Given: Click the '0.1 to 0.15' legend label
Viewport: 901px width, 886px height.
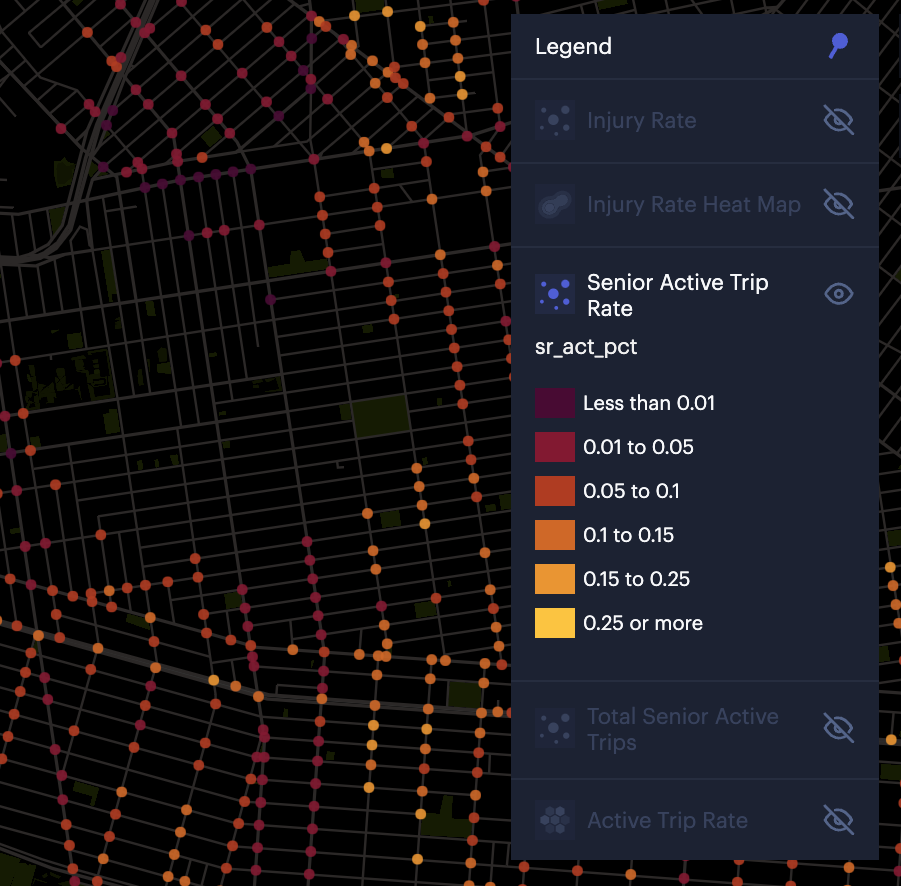Looking at the screenshot, I should click(628, 535).
